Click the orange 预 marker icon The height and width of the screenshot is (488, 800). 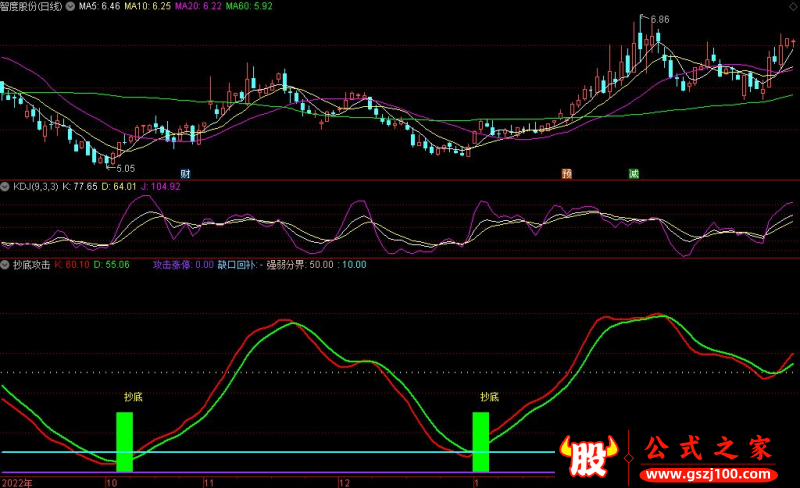567,173
